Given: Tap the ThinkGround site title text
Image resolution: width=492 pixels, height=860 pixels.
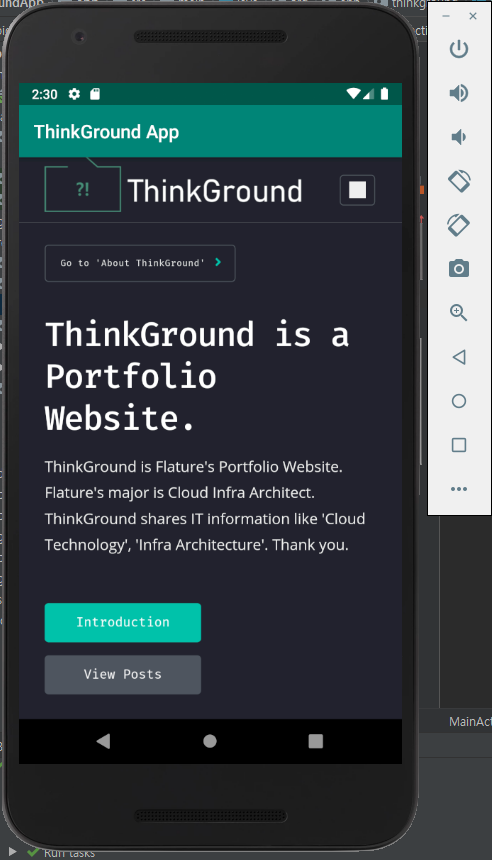Looking at the screenshot, I should [215, 191].
